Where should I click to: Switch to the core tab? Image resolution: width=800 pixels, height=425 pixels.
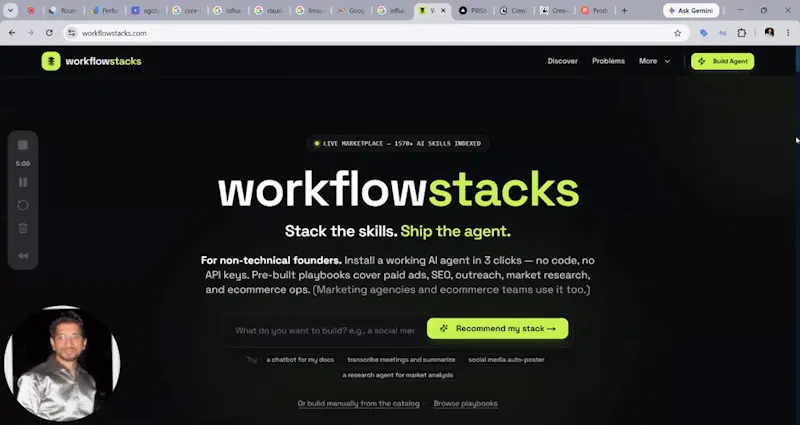(186, 10)
